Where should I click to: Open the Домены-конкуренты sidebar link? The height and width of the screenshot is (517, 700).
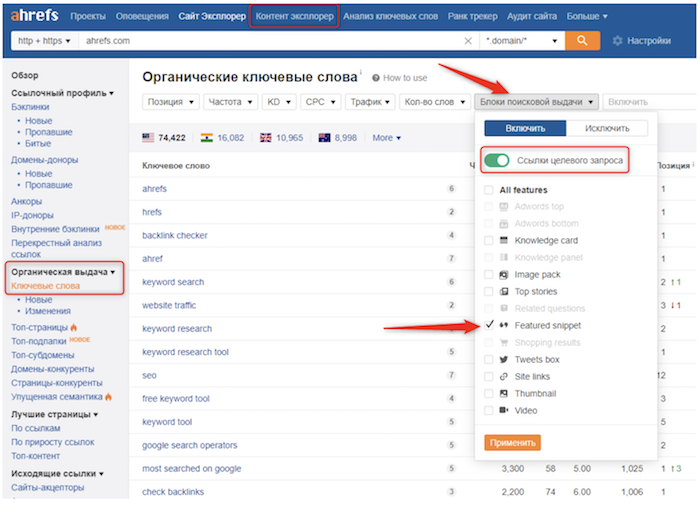tap(53, 369)
